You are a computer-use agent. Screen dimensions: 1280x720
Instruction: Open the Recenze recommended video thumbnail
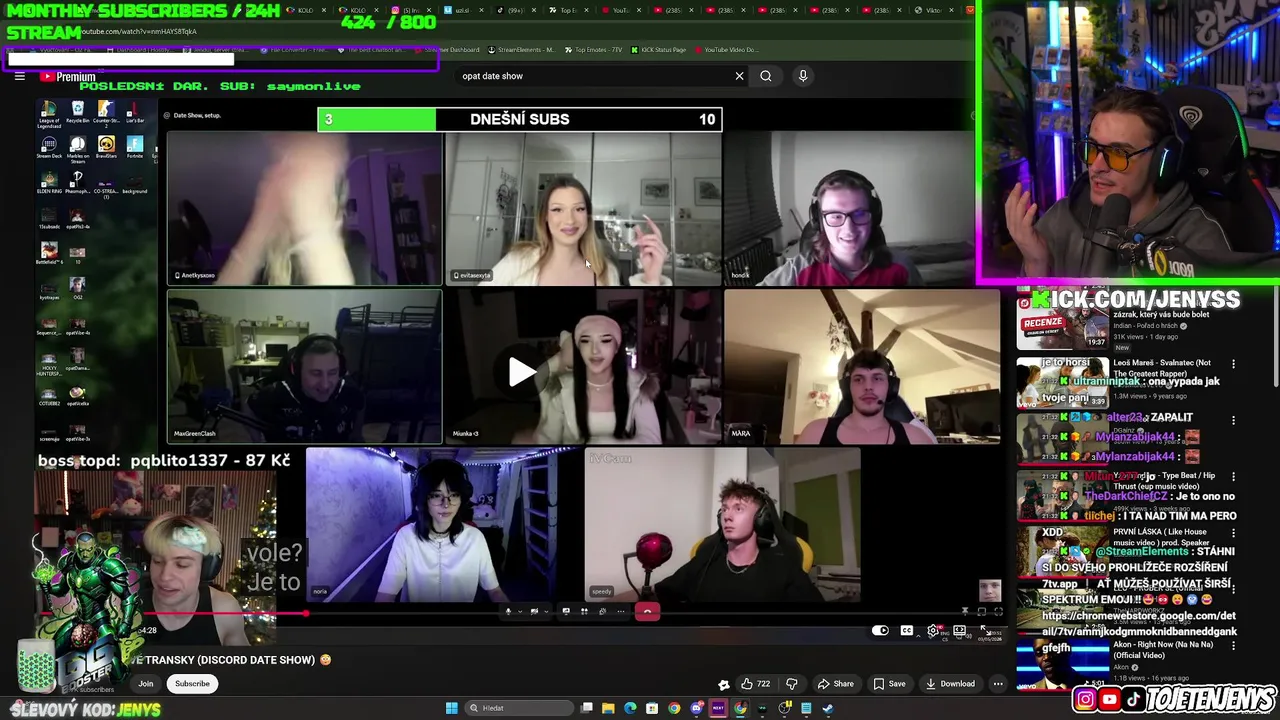(1062, 322)
